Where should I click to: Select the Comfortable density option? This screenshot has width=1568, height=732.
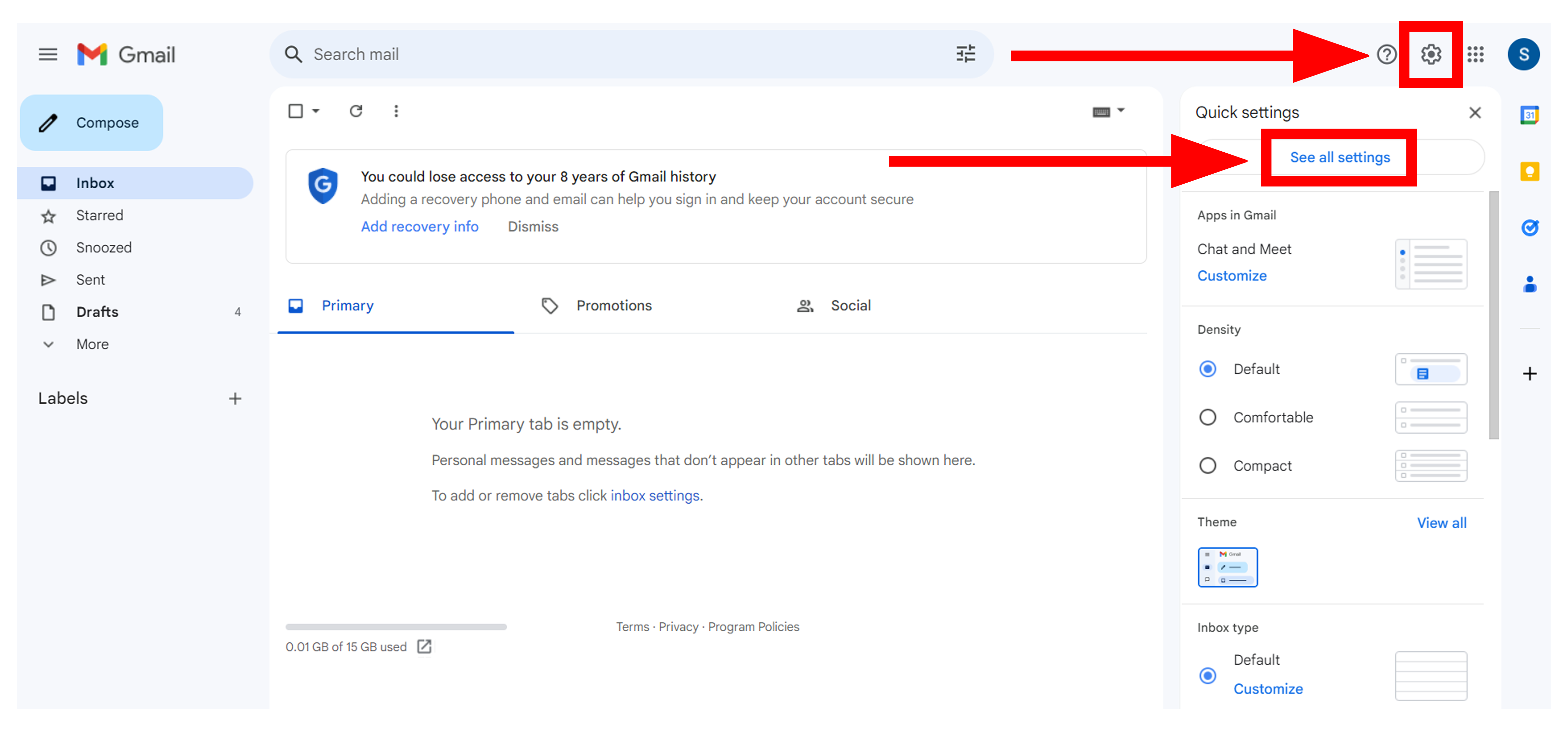coord(1208,417)
